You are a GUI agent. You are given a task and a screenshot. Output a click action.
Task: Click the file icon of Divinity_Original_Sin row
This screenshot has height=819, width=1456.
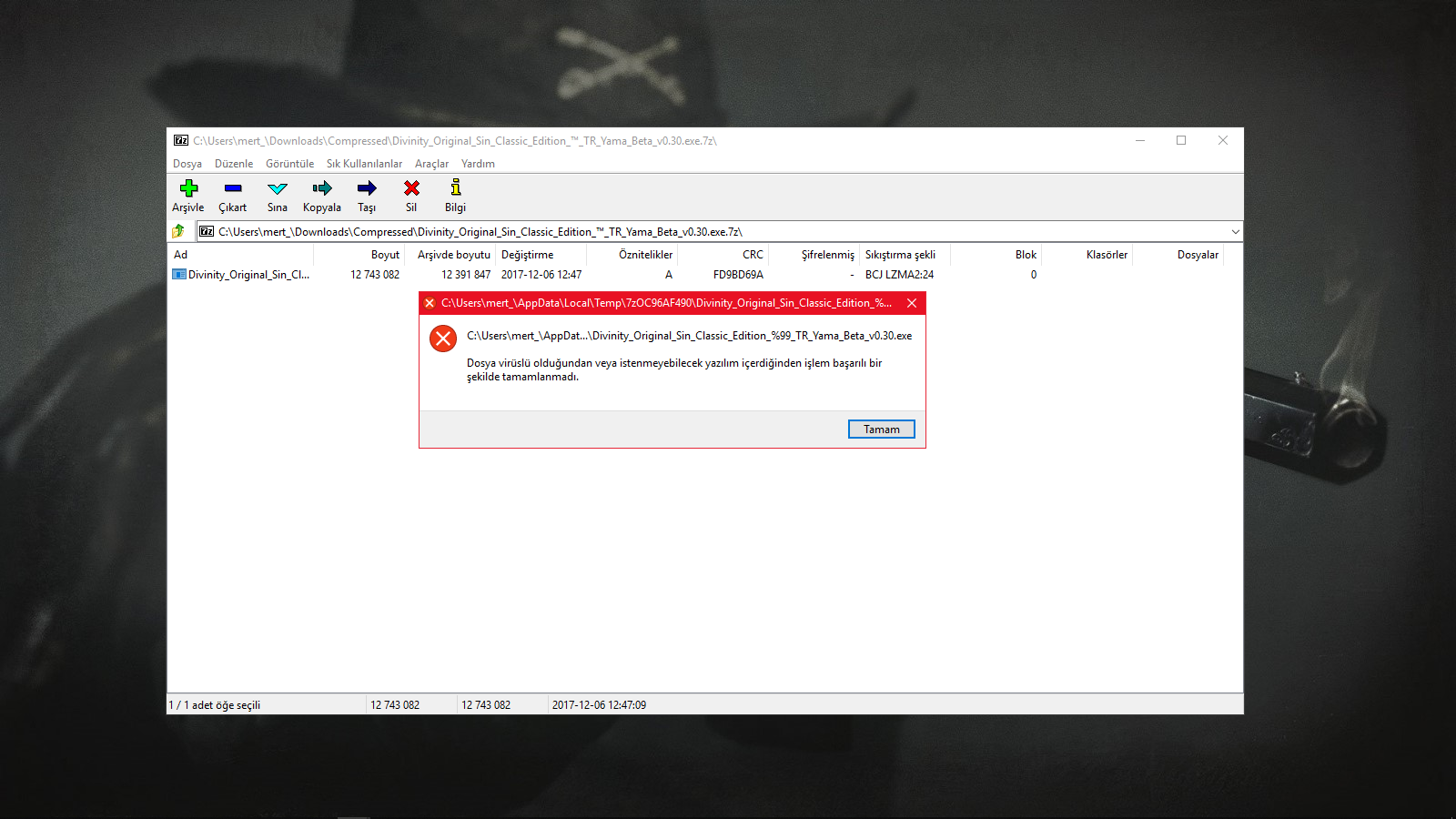tap(179, 274)
